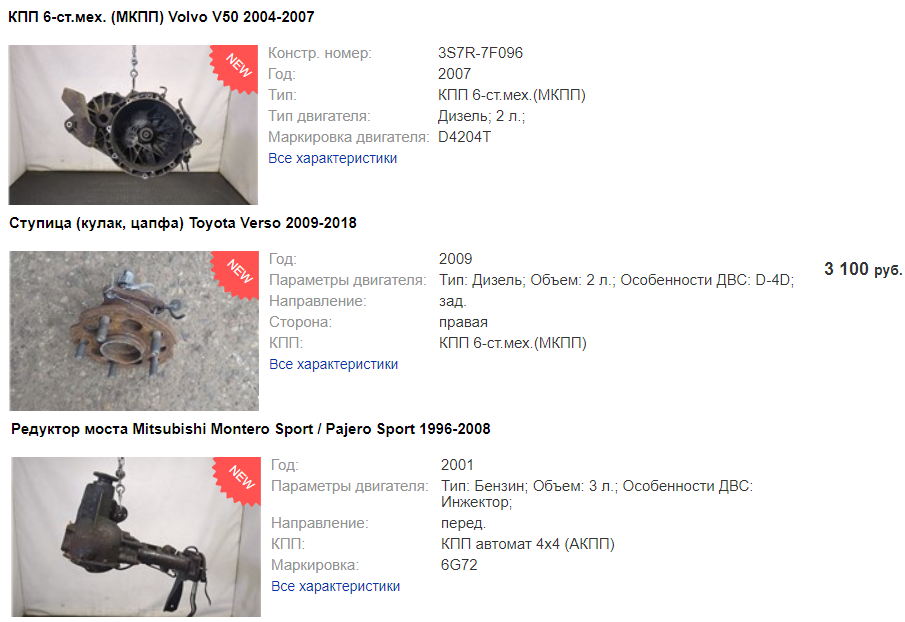The width and height of the screenshot is (905, 622).
Task: Click the КПП автомат 4х4 (АКПП) value
Action: 528,544
